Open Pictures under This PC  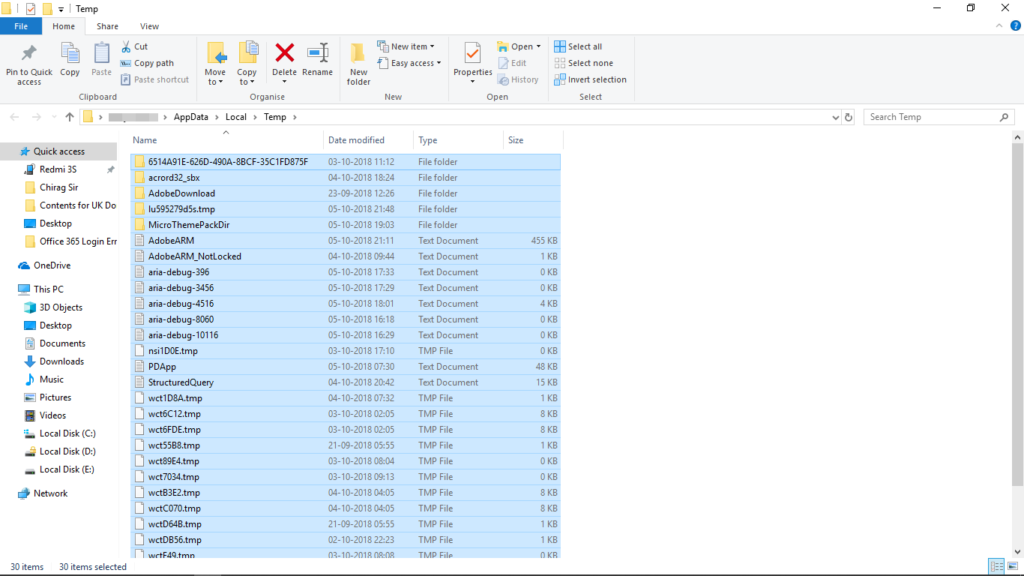(55, 397)
